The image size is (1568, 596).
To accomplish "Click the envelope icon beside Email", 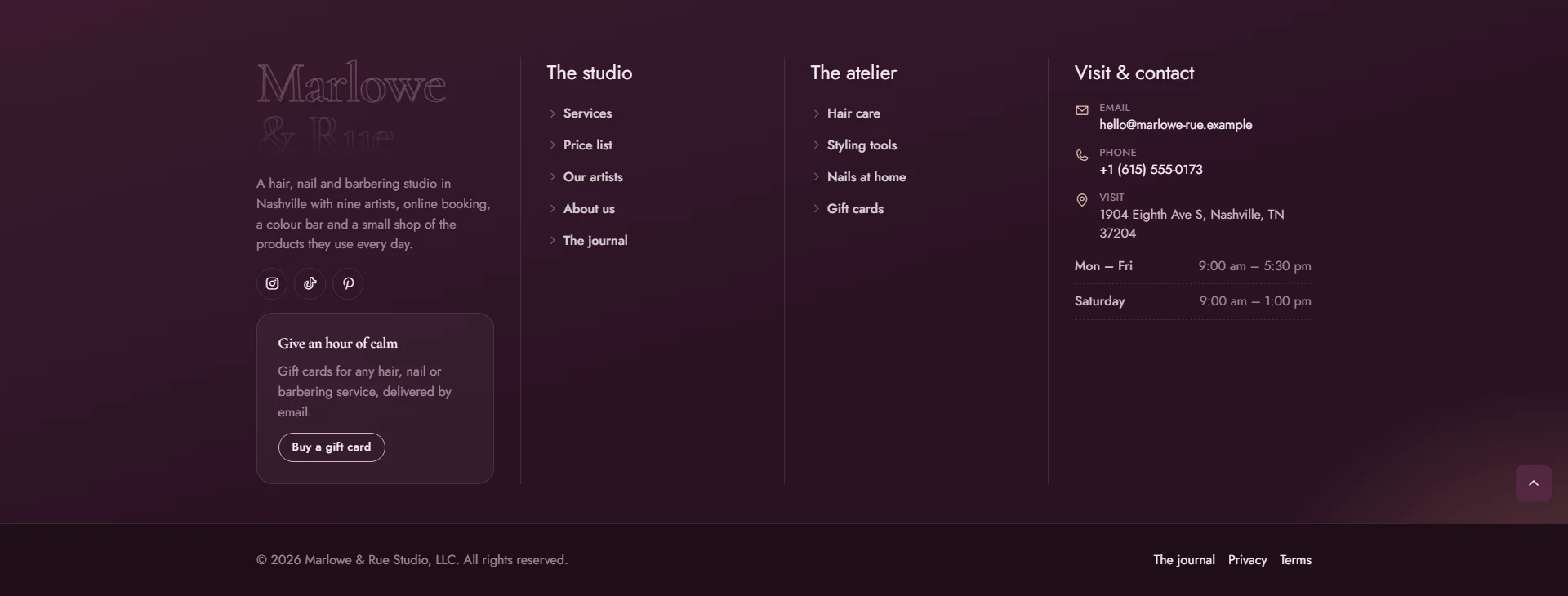I will [x=1082, y=110].
